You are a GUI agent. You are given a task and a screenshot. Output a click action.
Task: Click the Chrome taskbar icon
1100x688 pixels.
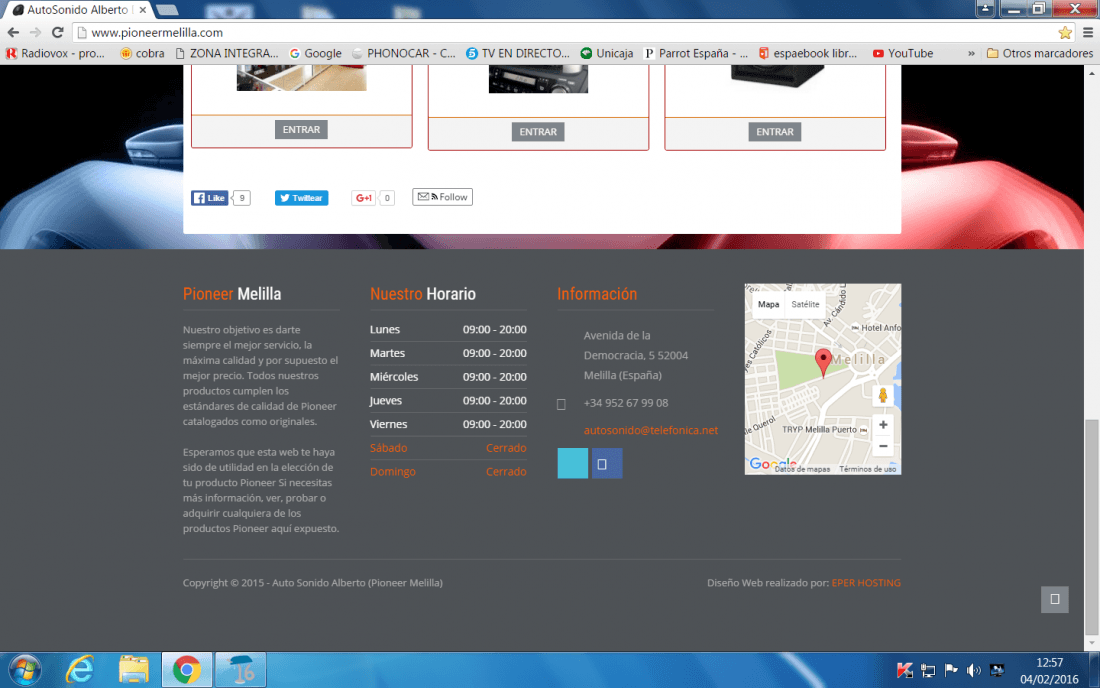click(x=187, y=670)
